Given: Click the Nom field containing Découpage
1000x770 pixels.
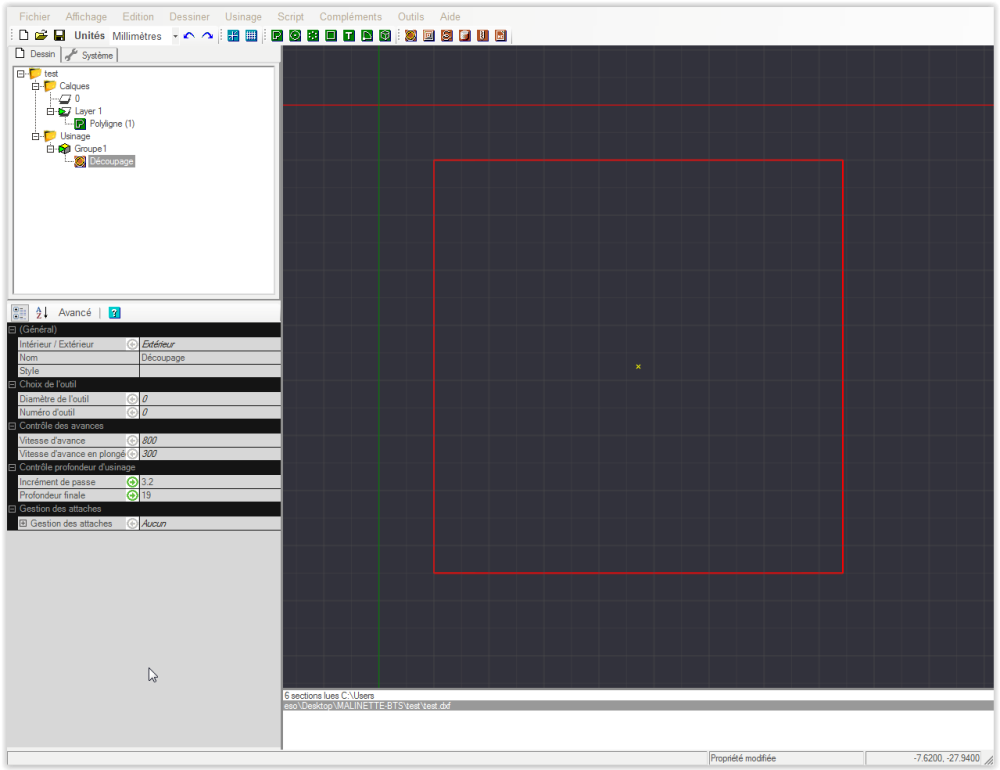Looking at the screenshot, I should click(210, 358).
